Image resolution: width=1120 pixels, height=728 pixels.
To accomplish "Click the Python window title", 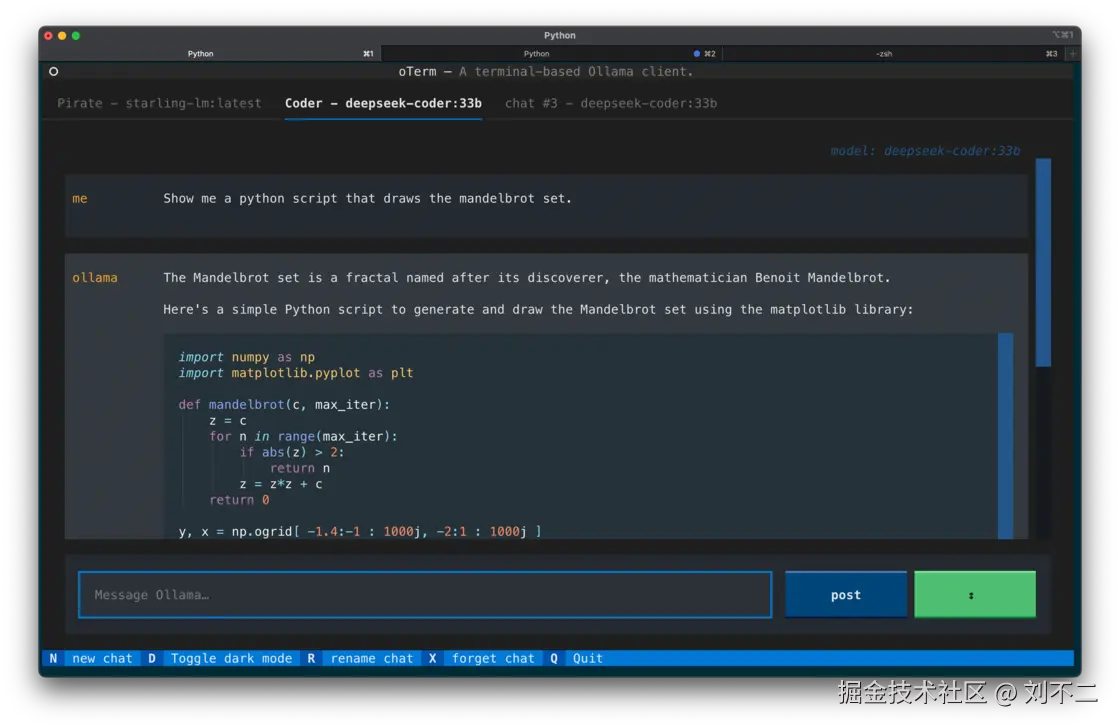I will tap(559, 35).
